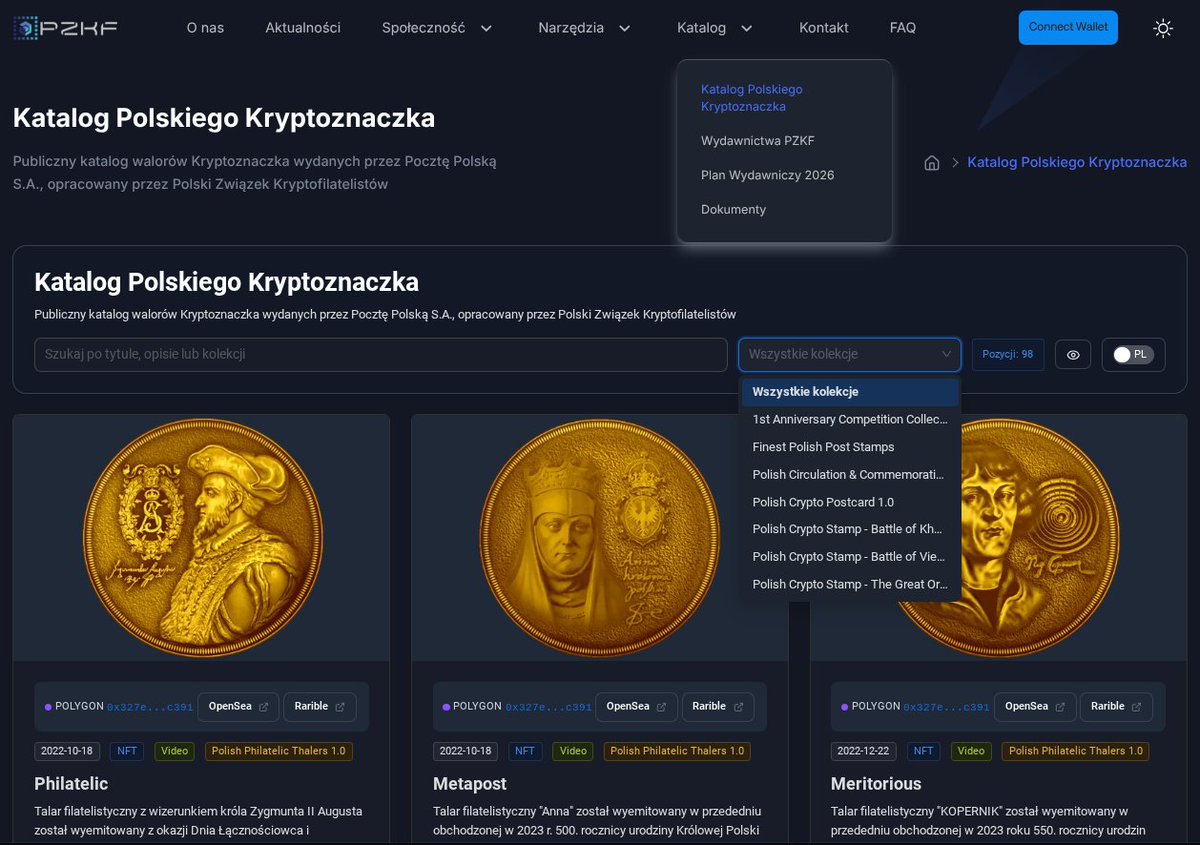Select Finest Polish Post Stamps collection
The width and height of the screenshot is (1200, 845).
coord(850,447)
